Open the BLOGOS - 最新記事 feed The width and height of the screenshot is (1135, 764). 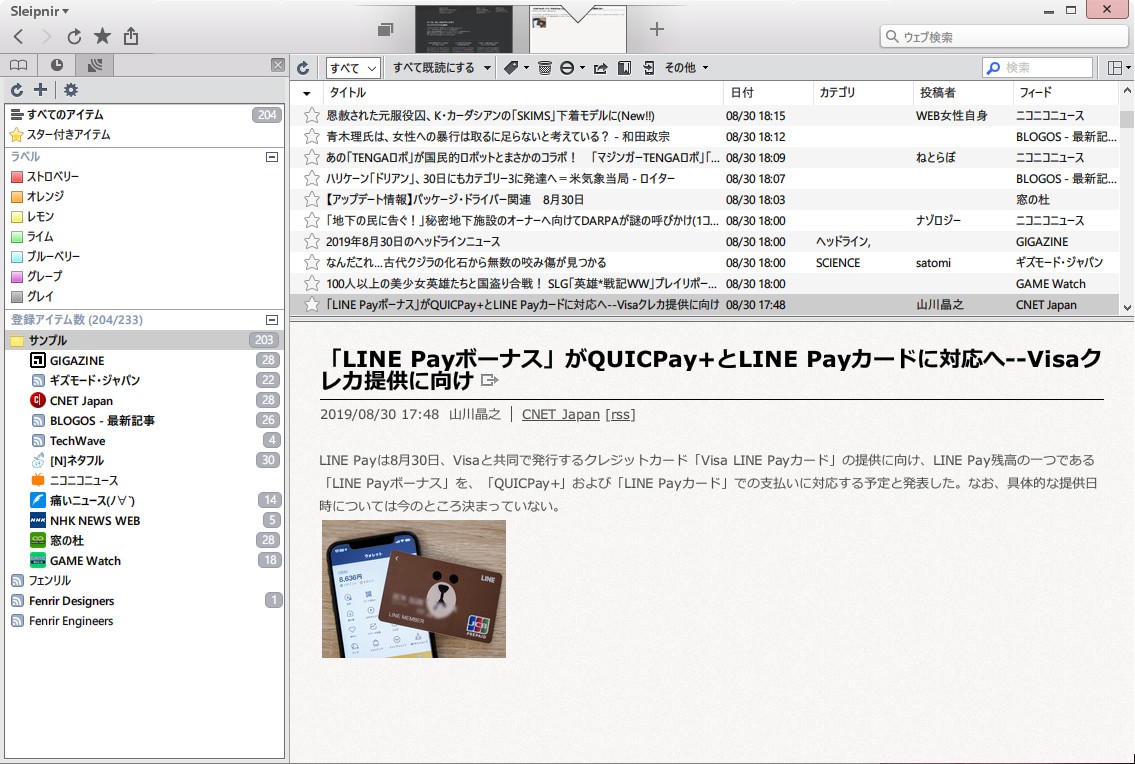(x=145, y=421)
